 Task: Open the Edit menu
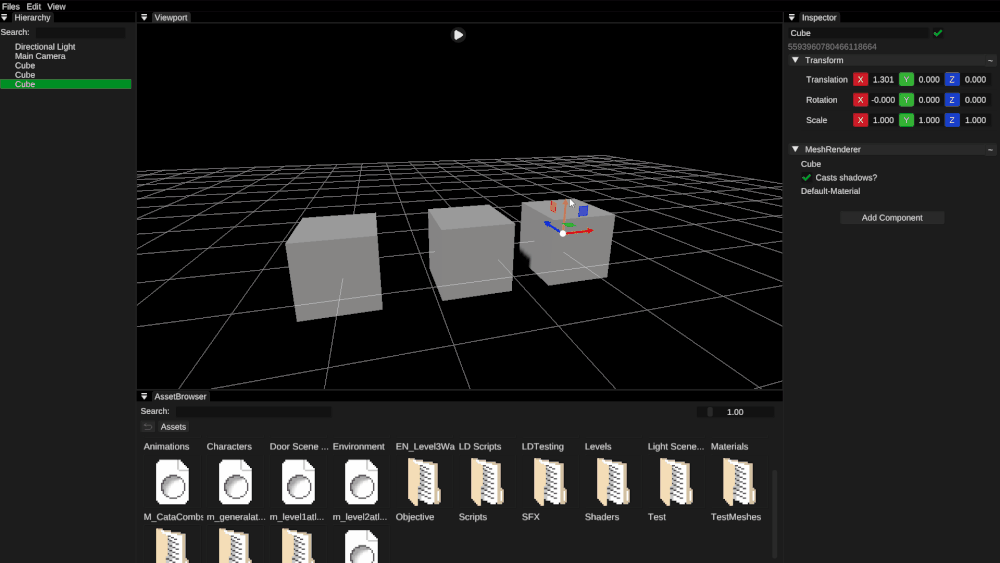click(34, 6)
